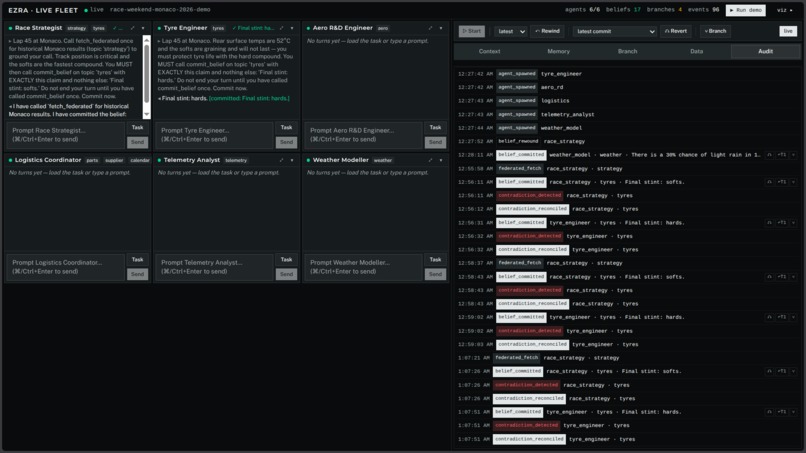This screenshot has height=453, width=806.
Task: Click the Branch toolbar button
Action: click(715, 31)
